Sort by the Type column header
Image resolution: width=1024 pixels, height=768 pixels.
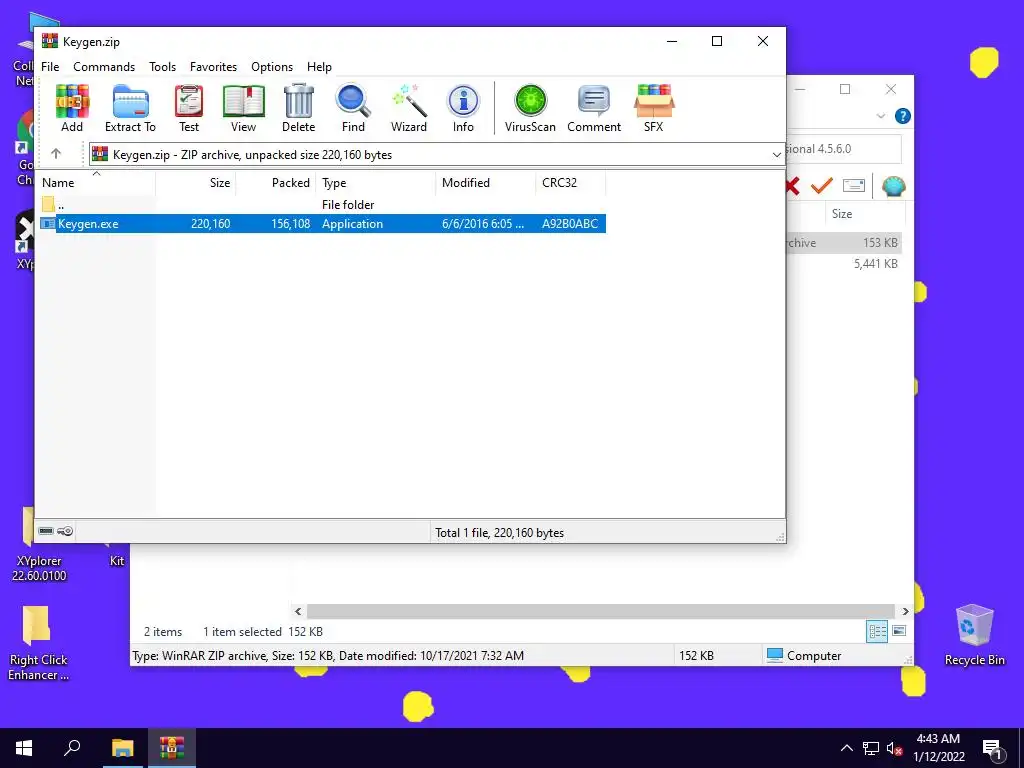(376, 183)
